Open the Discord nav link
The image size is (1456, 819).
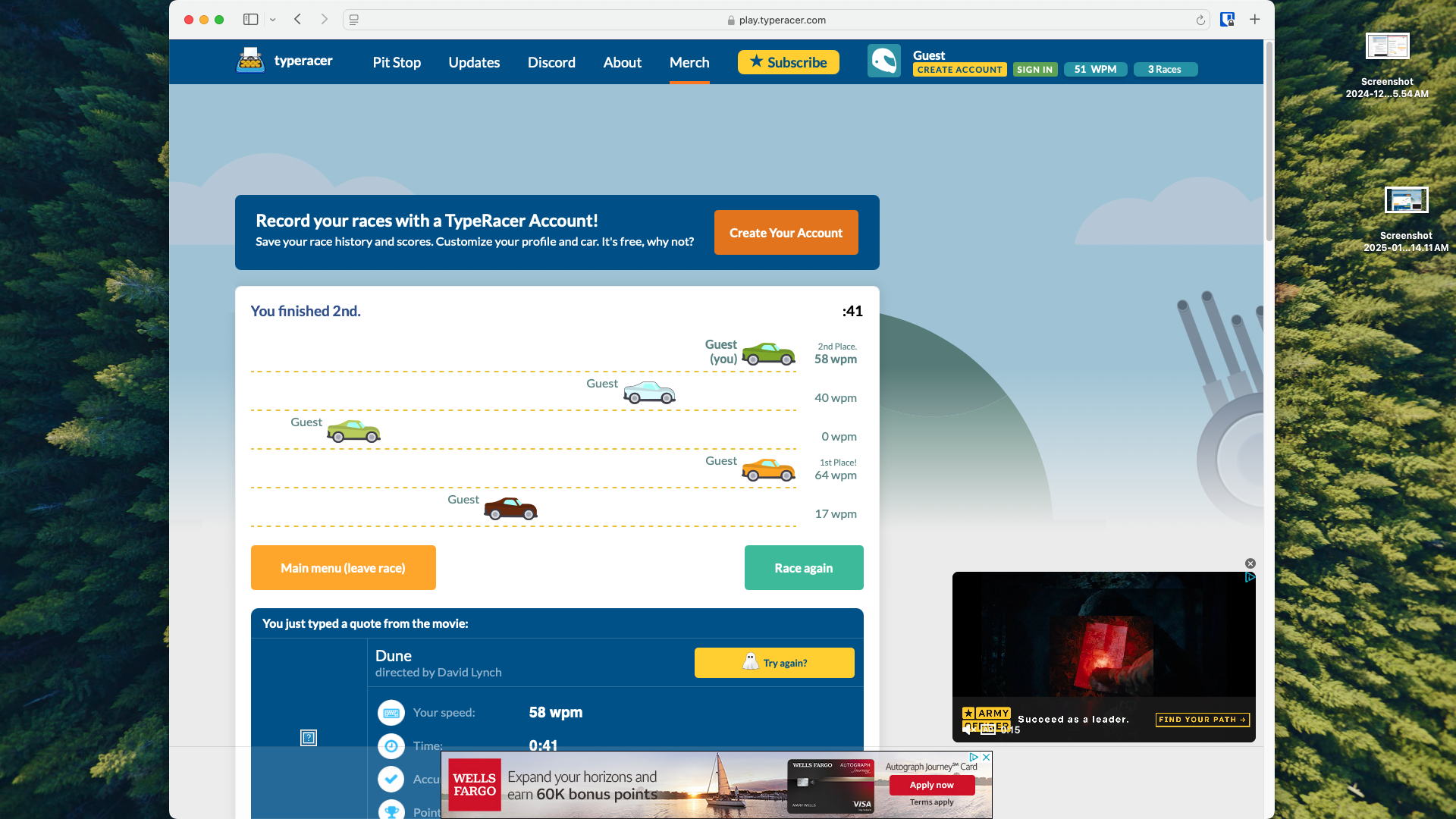pos(551,62)
